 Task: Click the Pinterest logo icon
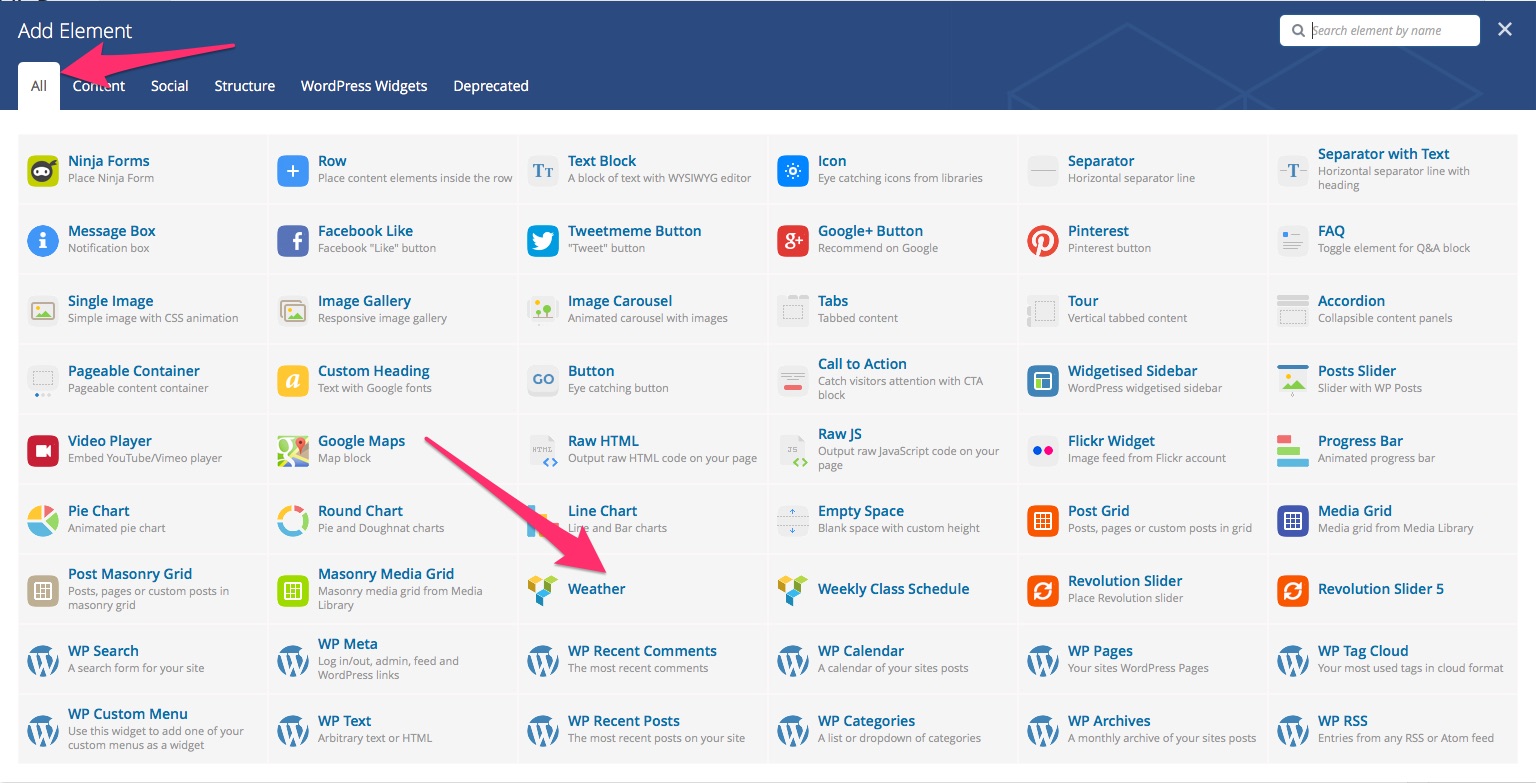point(1043,241)
